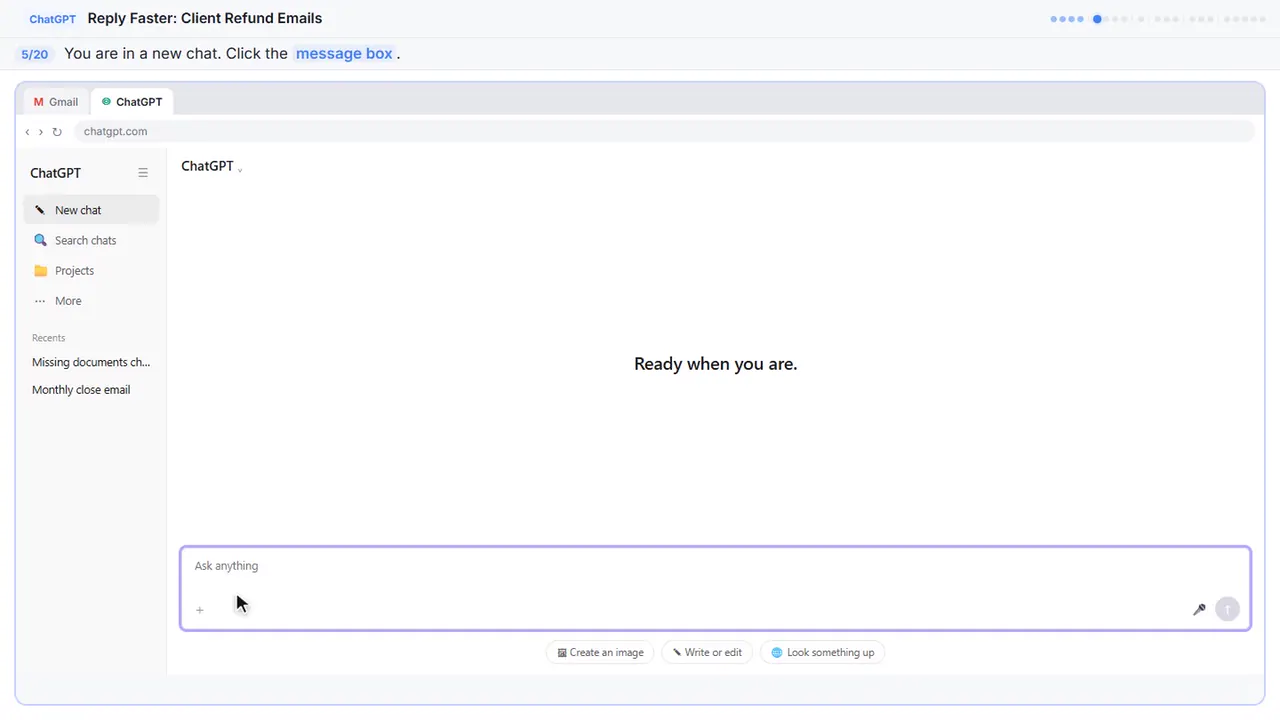The image size is (1280, 720).
Task: Click the browser forward arrow
Action: tap(41, 132)
